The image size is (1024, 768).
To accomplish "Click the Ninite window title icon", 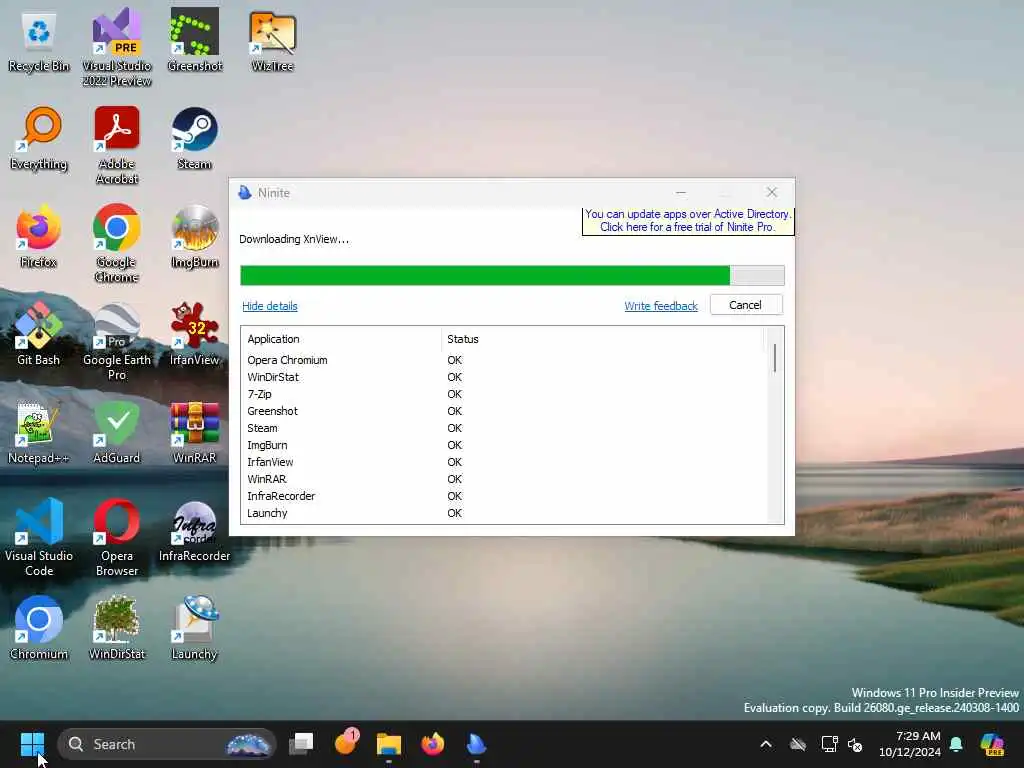I will pos(245,193).
